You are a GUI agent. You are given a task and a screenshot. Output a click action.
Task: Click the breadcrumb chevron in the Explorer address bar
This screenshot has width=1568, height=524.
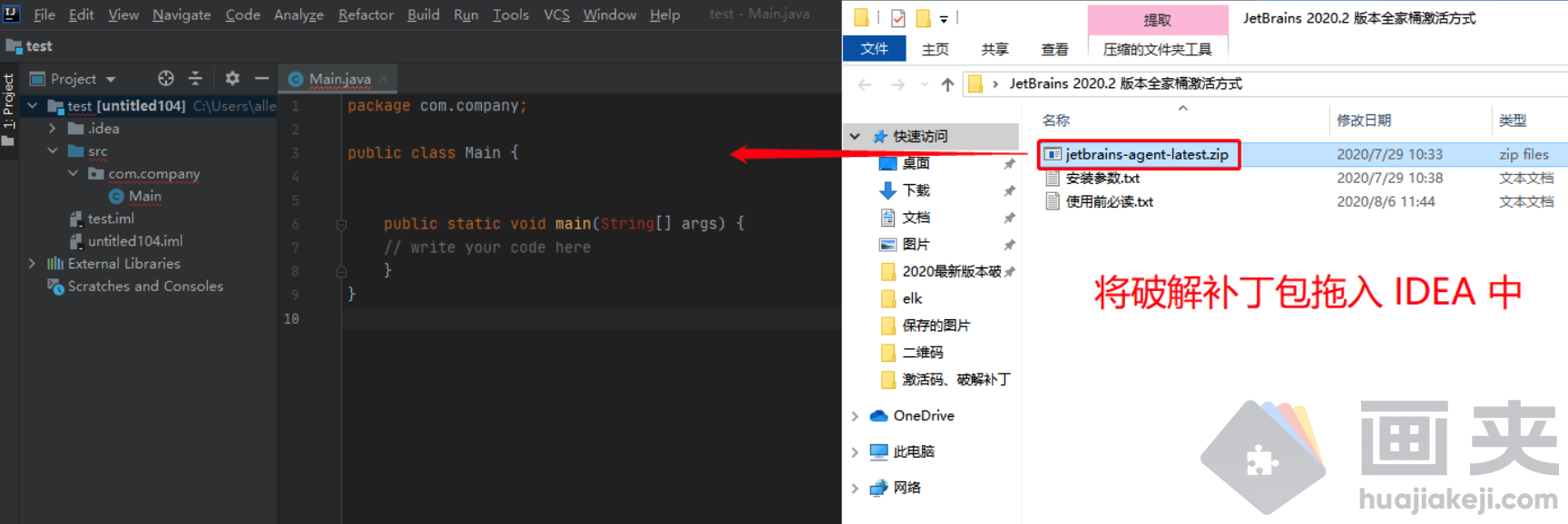[995, 84]
